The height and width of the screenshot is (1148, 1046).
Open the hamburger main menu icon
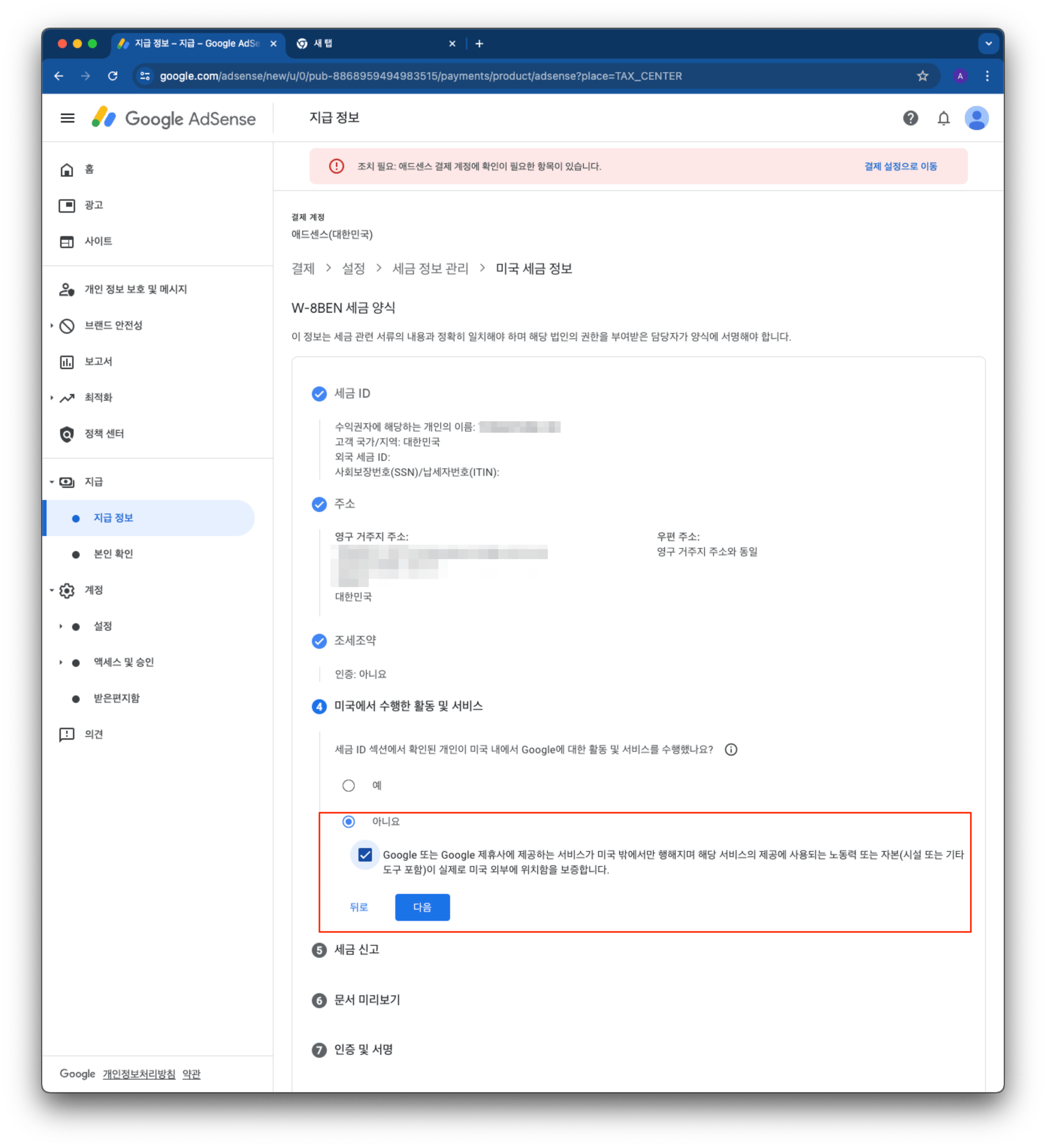point(67,118)
